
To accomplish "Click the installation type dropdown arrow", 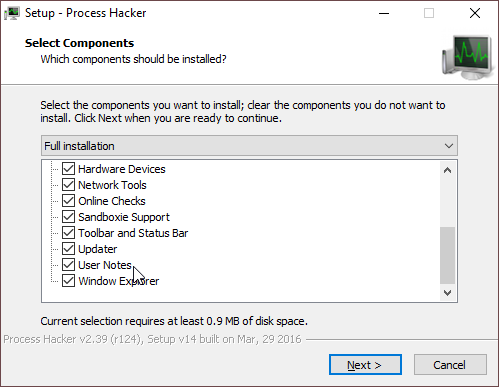I will pyautogui.click(x=449, y=146).
